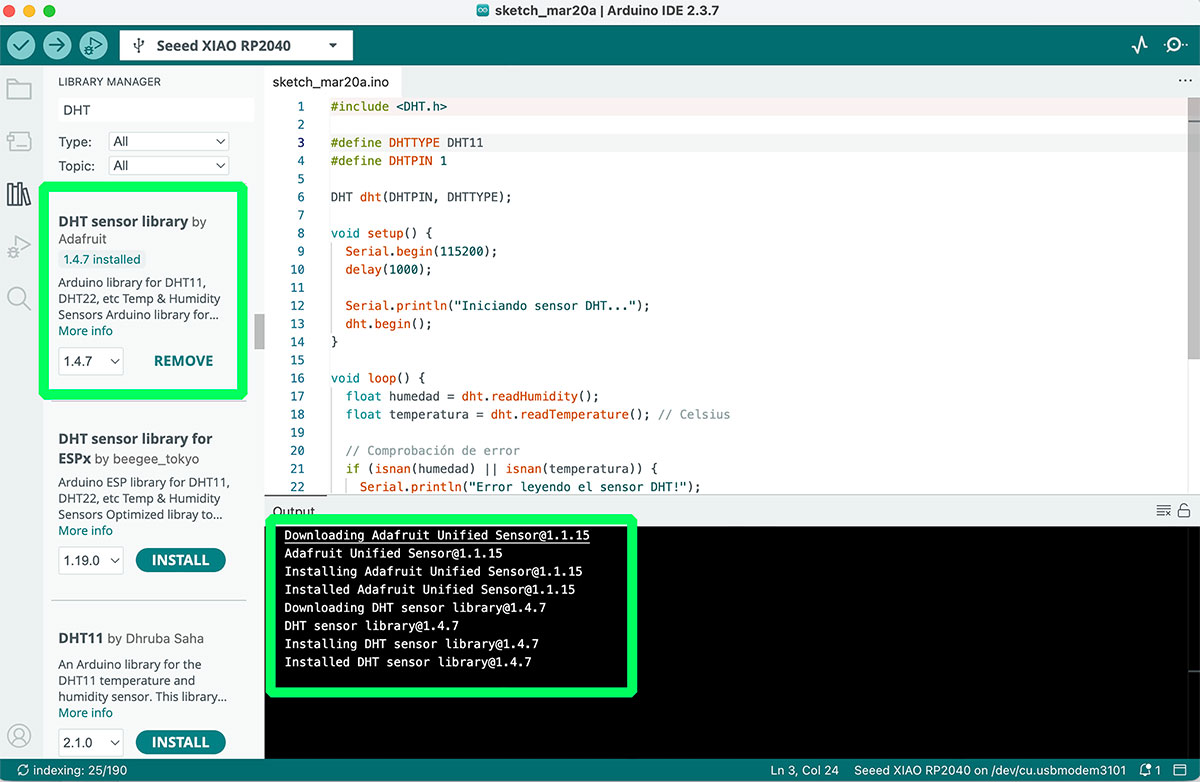Open notifications bell in status bar
The width and height of the screenshot is (1200, 782).
1151,771
